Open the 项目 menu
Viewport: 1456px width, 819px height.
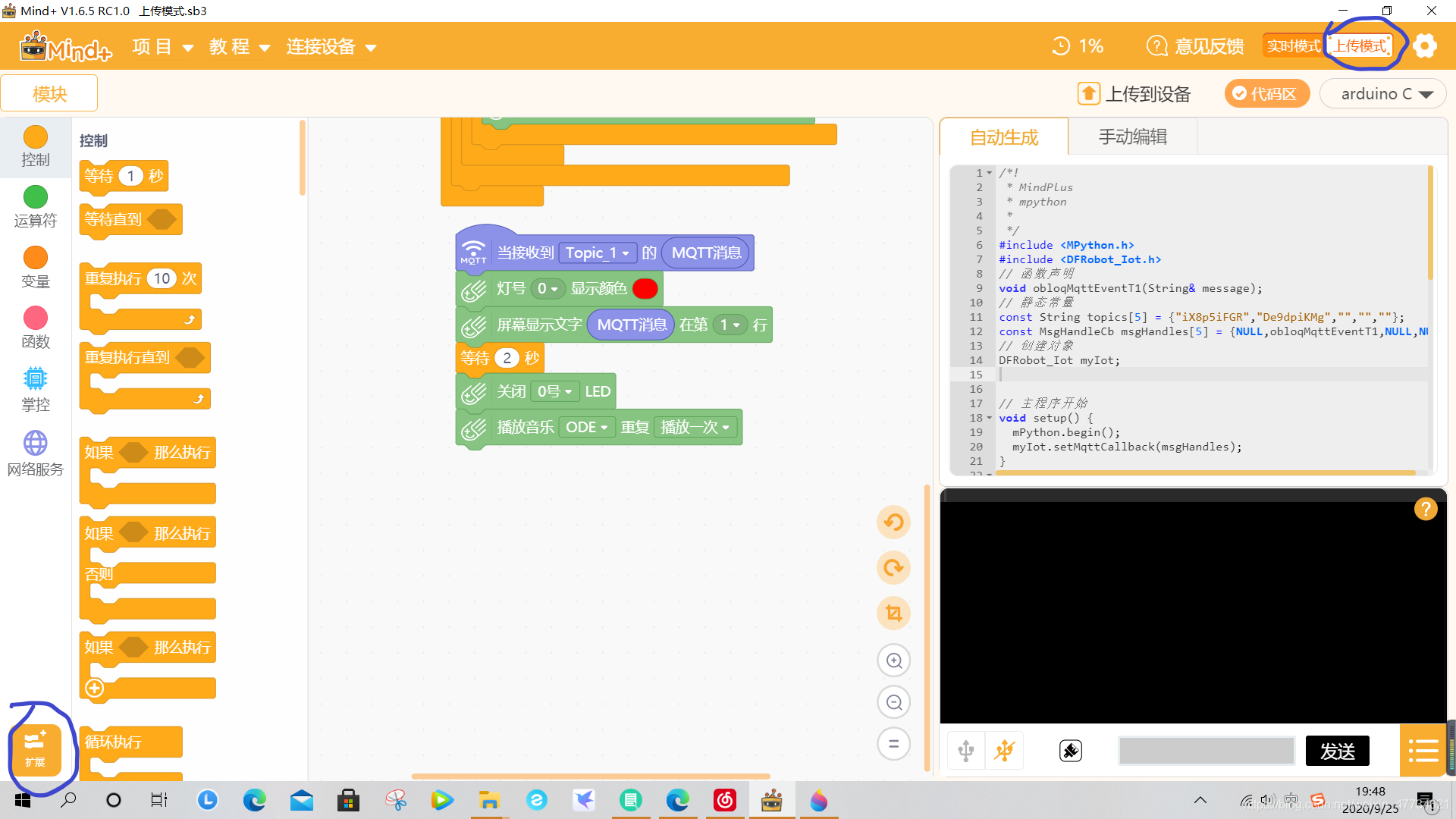162,47
